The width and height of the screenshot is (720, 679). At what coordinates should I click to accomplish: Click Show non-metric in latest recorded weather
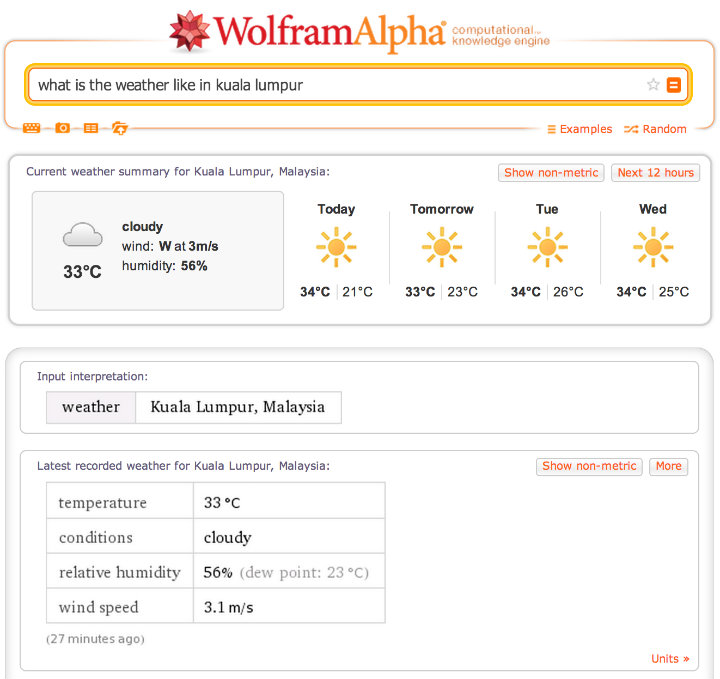click(589, 466)
